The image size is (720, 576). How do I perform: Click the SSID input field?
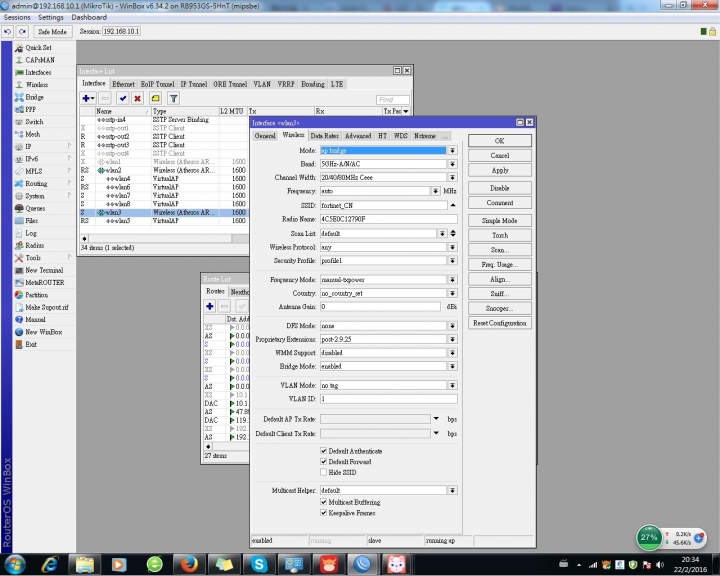(383, 205)
